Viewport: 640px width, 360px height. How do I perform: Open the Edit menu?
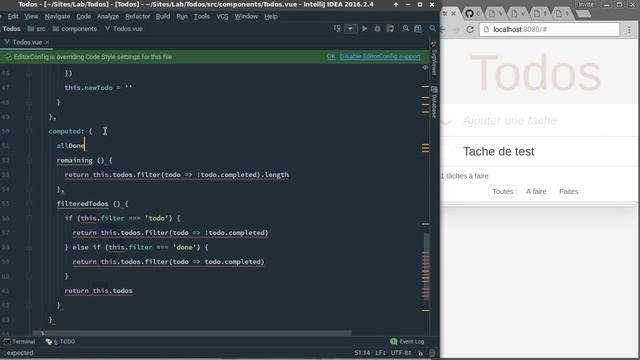(x=13, y=16)
